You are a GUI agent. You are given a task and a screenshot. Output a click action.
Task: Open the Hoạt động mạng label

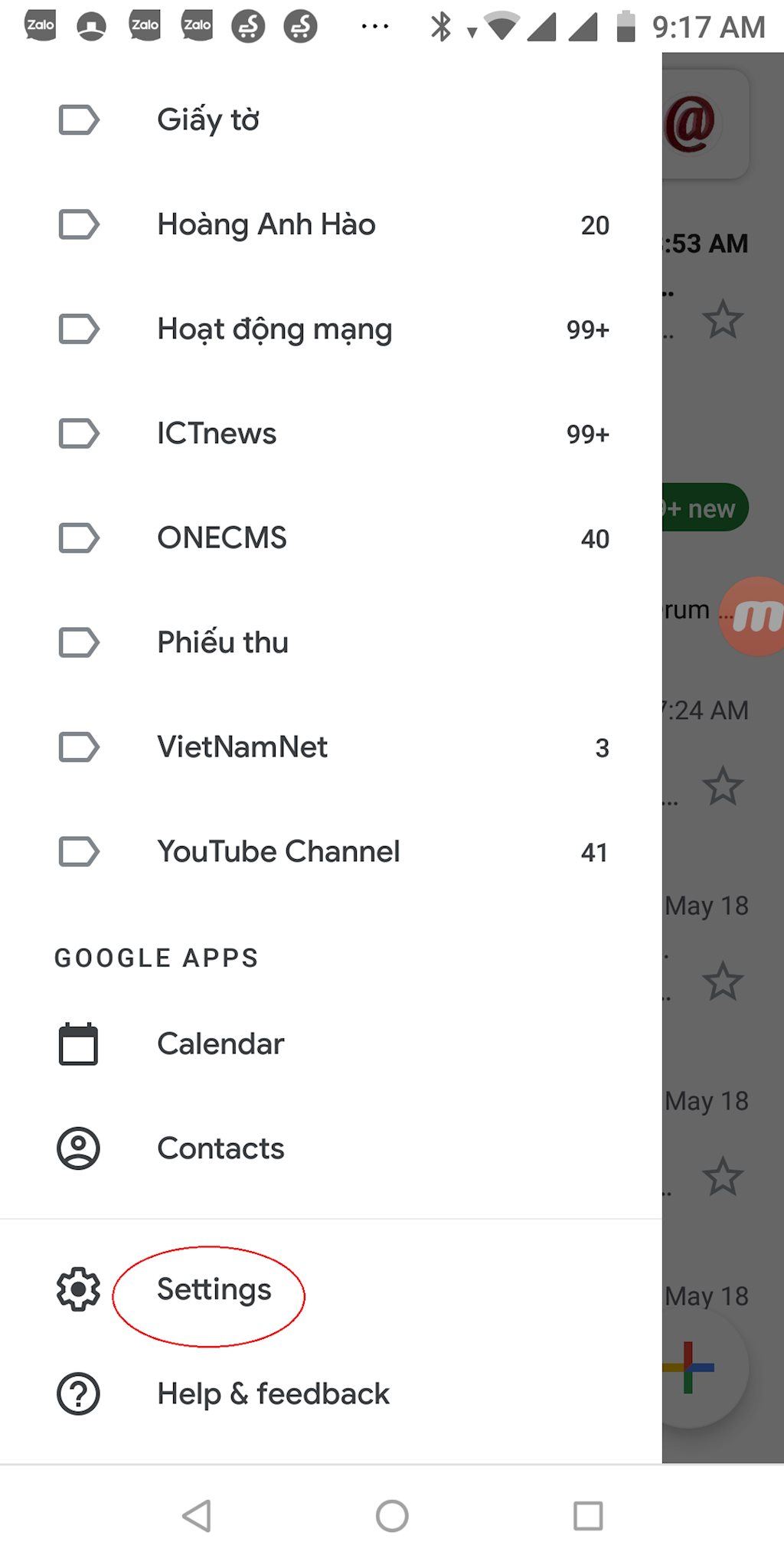[274, 329]
